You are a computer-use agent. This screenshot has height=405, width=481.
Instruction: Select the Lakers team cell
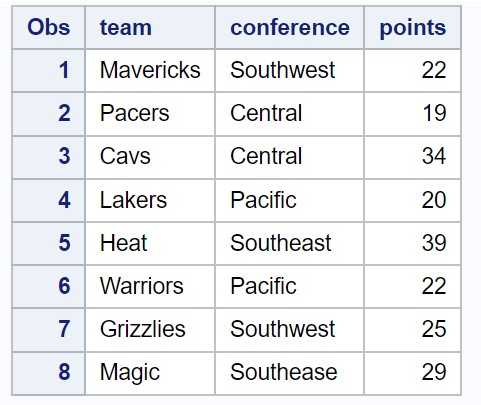[150, 200]
